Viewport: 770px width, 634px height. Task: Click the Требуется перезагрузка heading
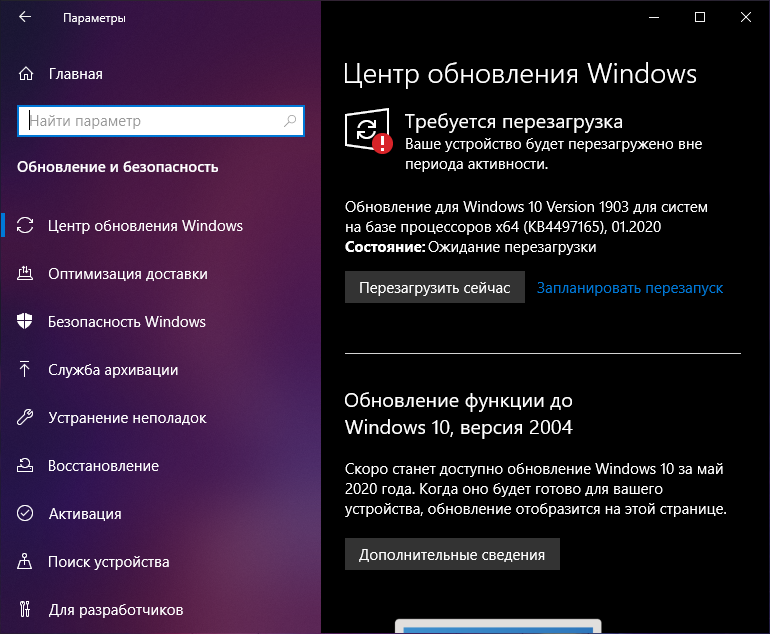(x=514, y=121)
